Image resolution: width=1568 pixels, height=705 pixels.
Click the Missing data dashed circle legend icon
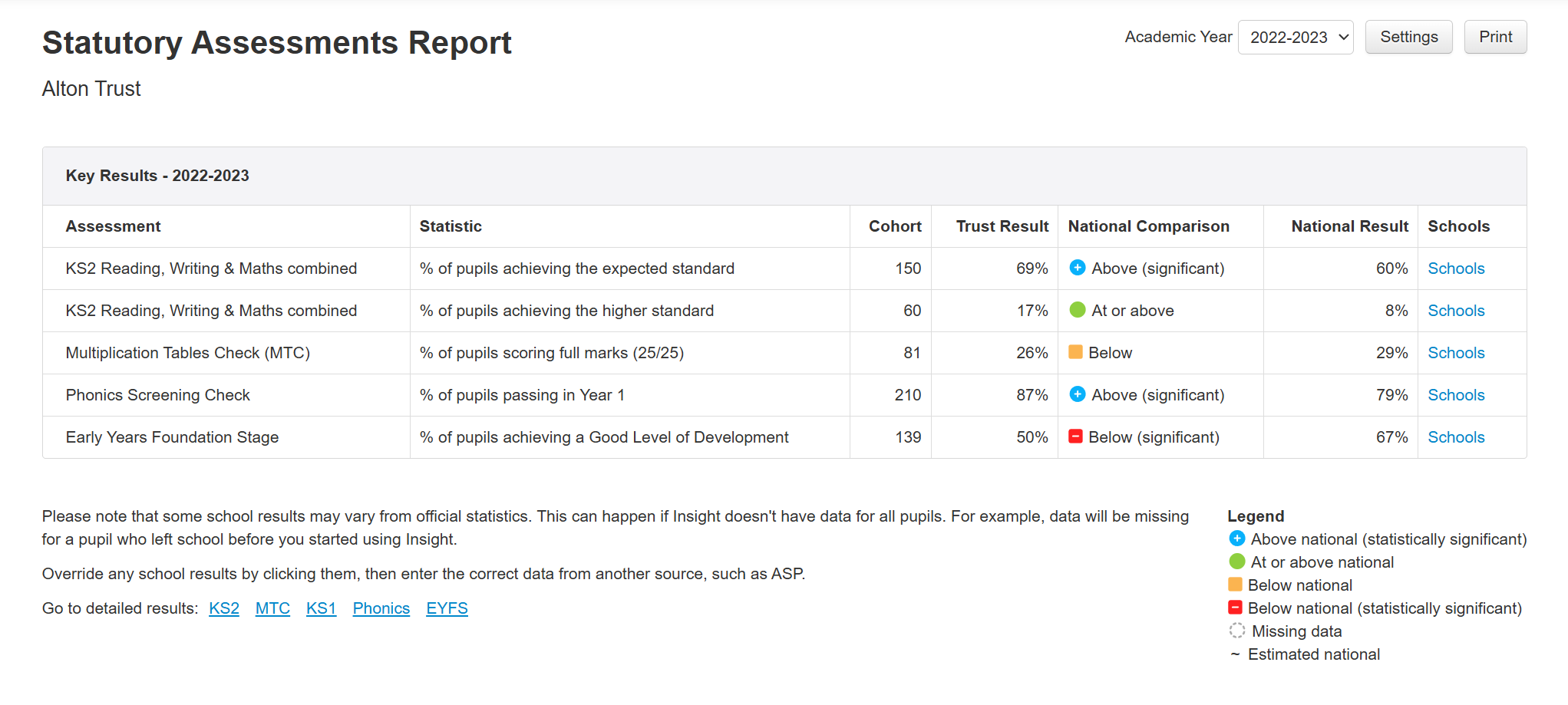(1236, 631)
